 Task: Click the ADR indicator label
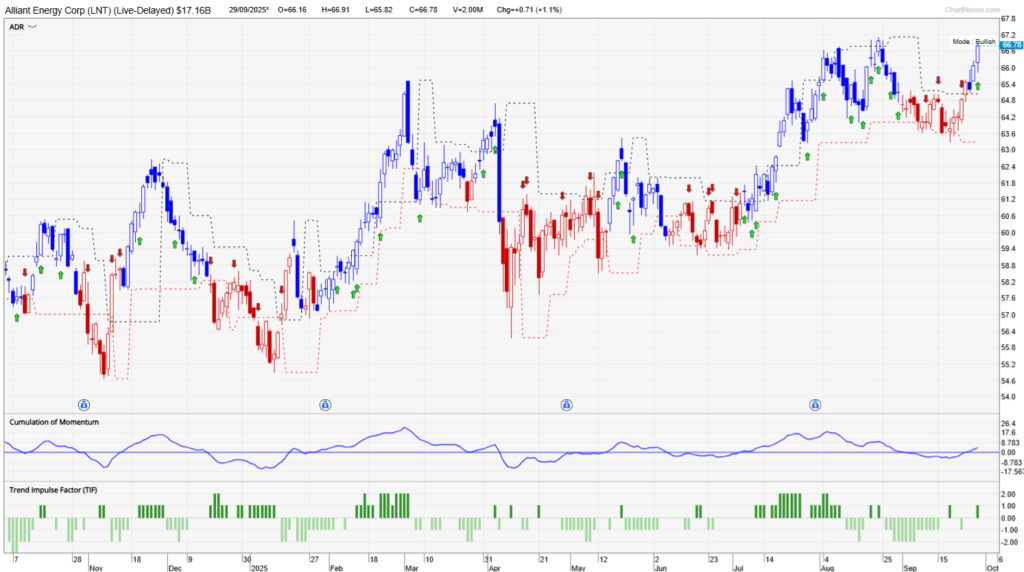pyautogui.click(x=16, y=28)
